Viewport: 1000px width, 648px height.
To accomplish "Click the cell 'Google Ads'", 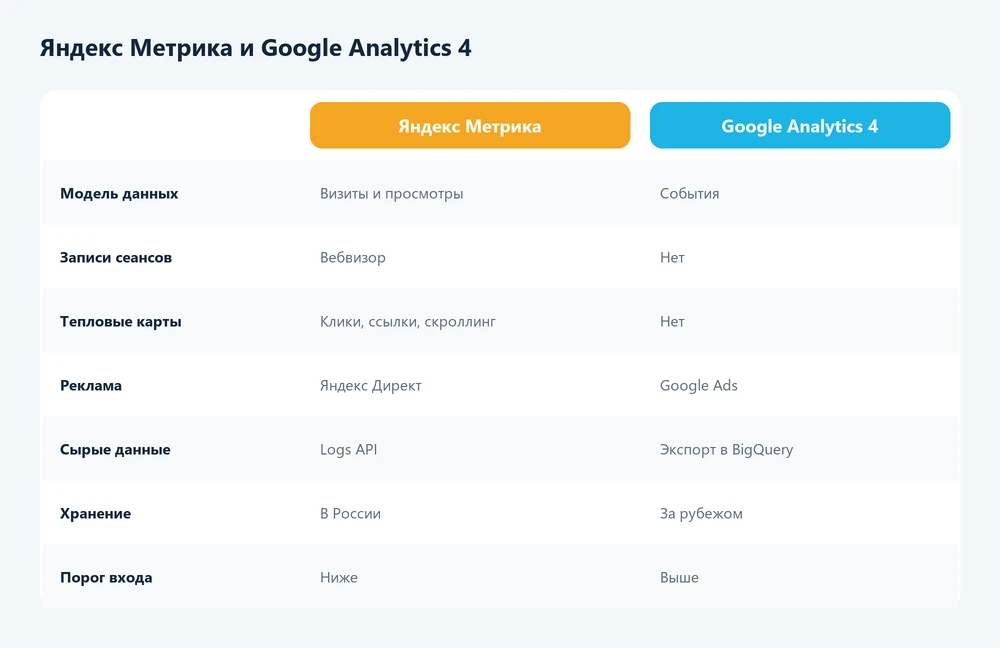I will 698,386.
